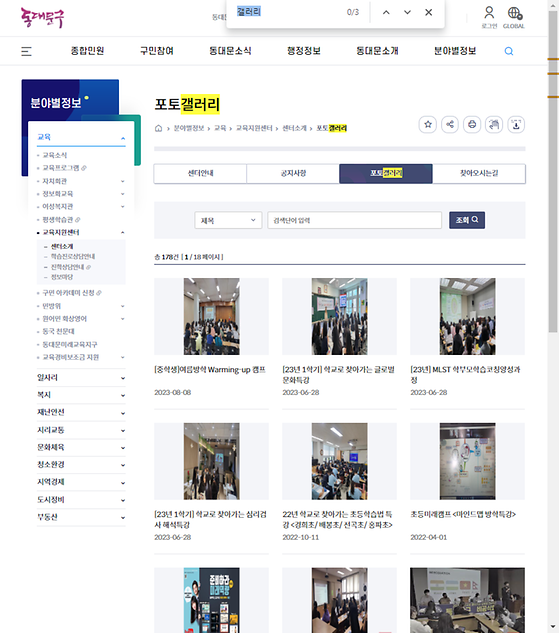Click the home breadcrumb icon
The width and height of the screenshot is (559, 633).
point(158,128)
